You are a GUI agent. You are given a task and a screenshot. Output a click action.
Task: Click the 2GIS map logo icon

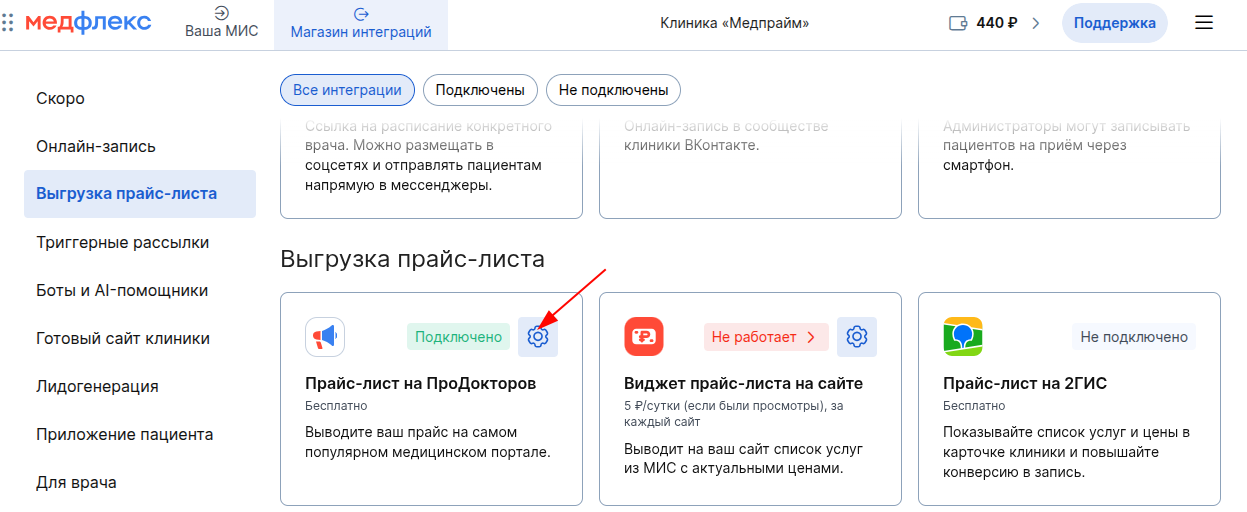coord(963,337)
